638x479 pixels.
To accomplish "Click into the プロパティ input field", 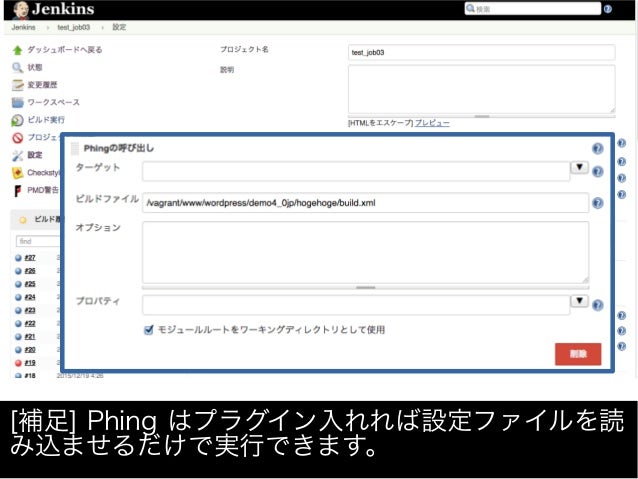I will [x=356, y=305].
